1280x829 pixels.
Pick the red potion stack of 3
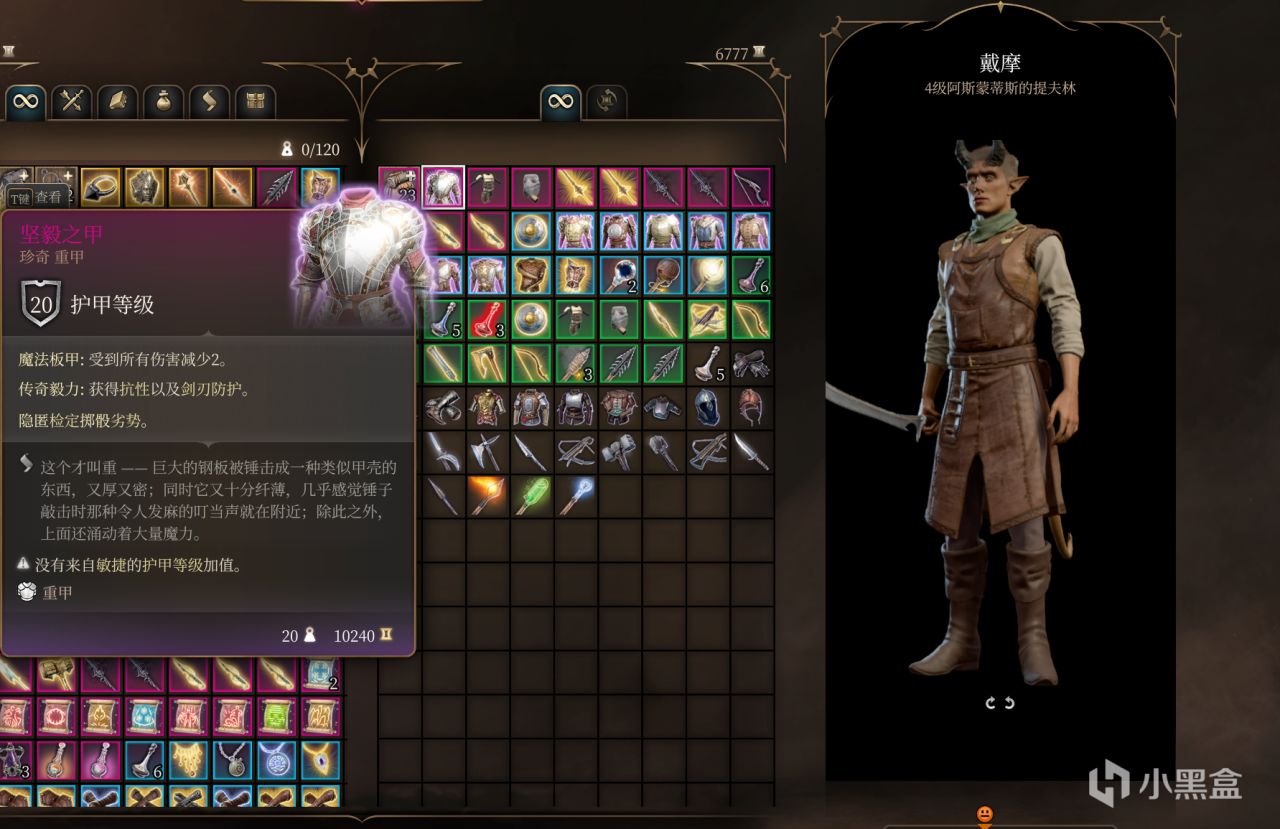click(487, 319)
